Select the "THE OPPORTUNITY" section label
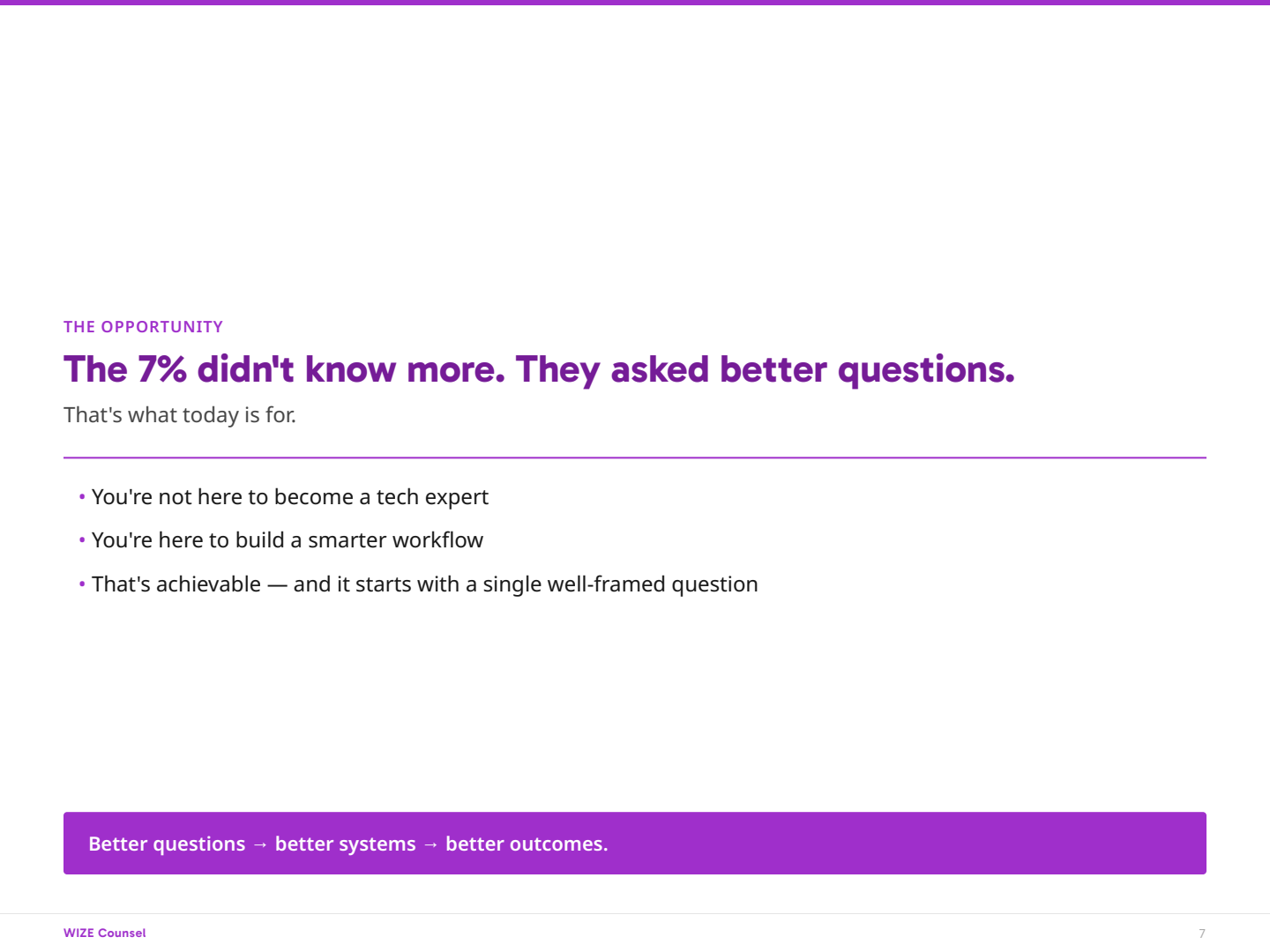 (143, 327)
